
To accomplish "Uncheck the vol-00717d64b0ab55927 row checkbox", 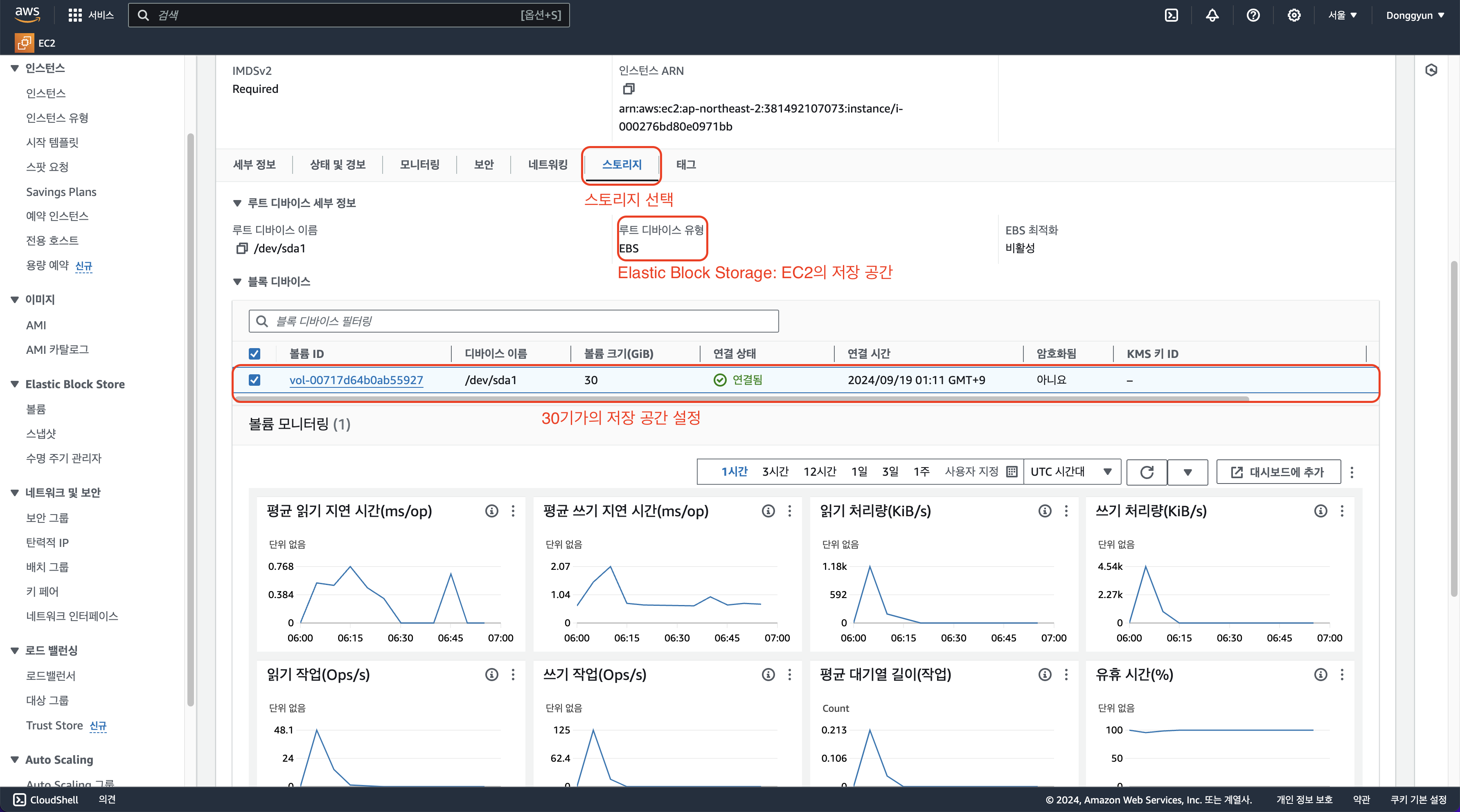I will tap(255, 380).
